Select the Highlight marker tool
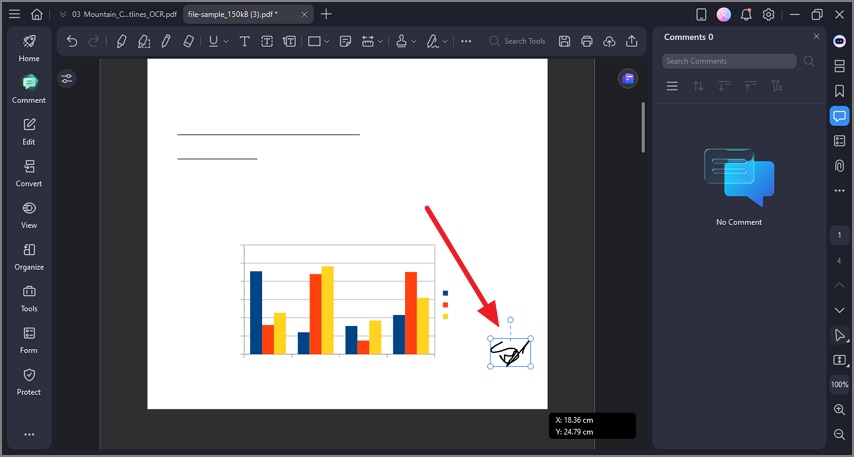 tap(121, 41)
